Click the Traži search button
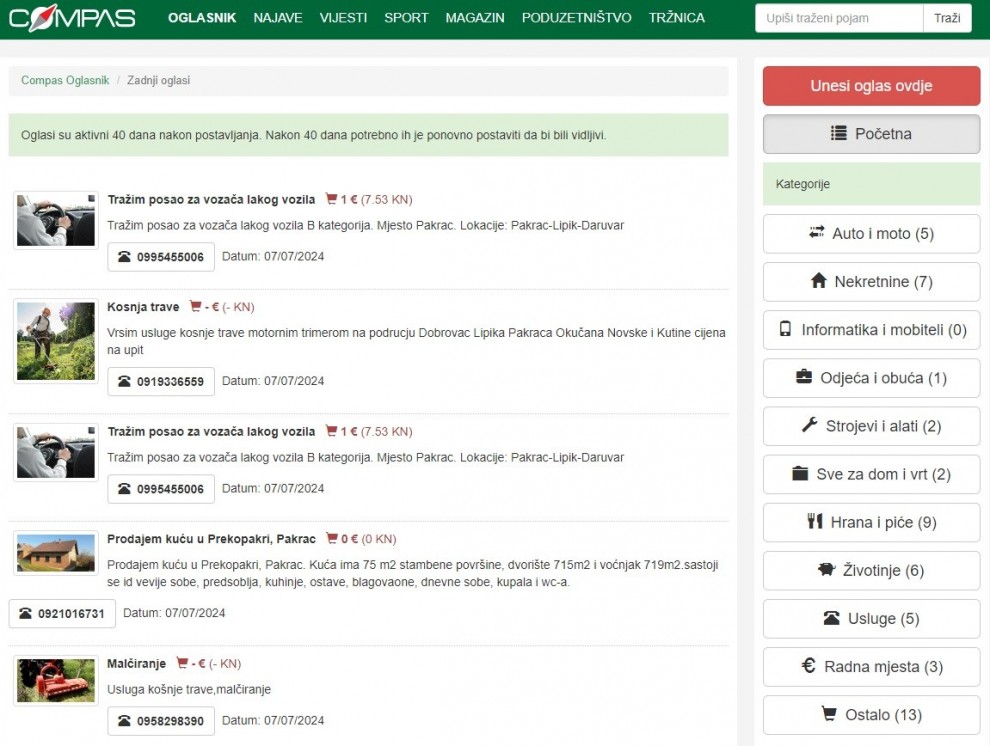 coord(946,18)
